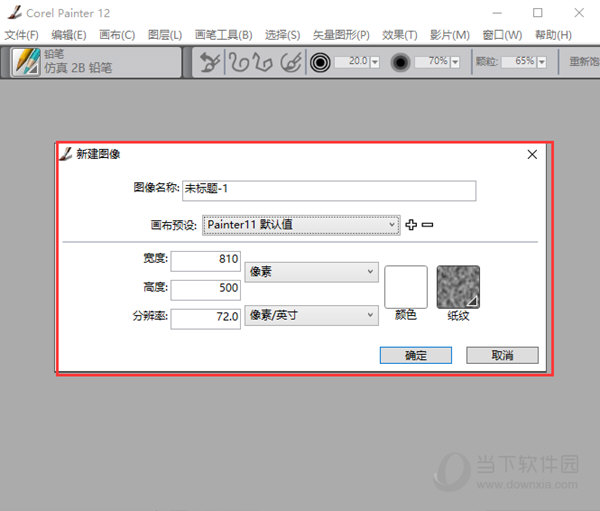Click the 图像名称 field with 未标题-1
The image size is (600, 511).
(329, 191)
